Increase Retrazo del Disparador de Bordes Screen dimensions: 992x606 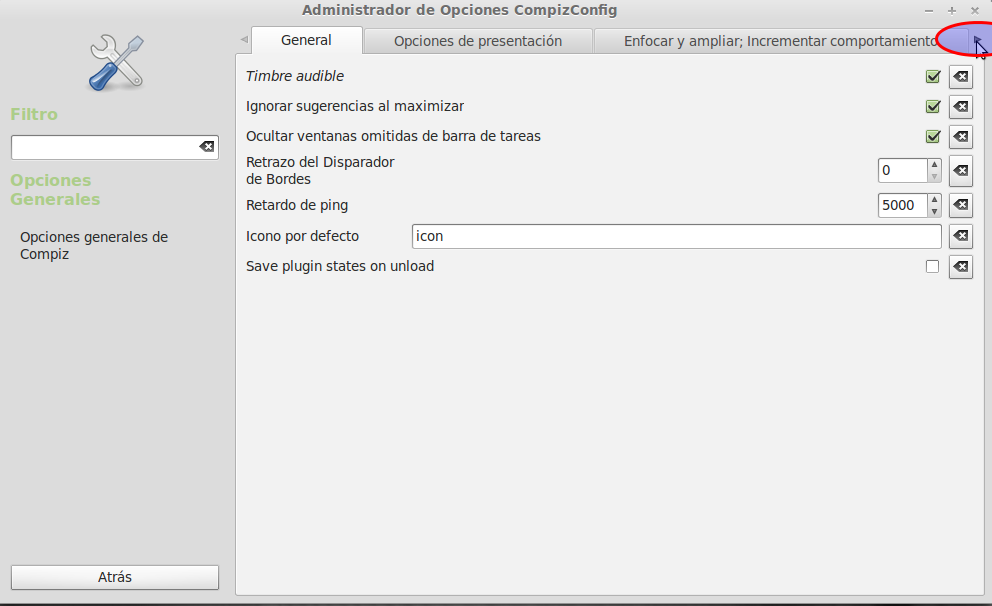click(935, 165)
